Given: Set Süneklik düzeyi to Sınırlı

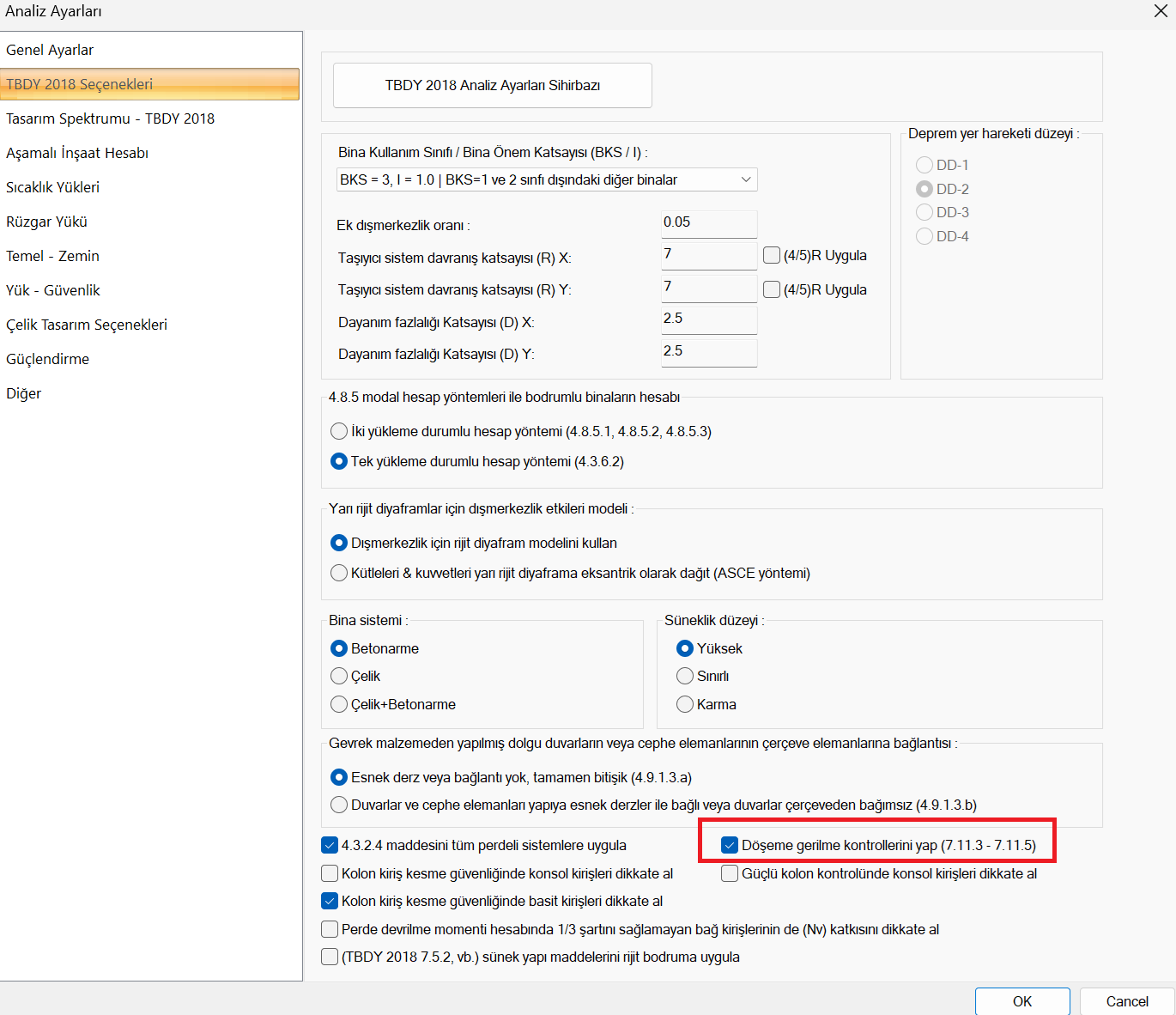Looking at the screenshot, I should pos(685,677).
